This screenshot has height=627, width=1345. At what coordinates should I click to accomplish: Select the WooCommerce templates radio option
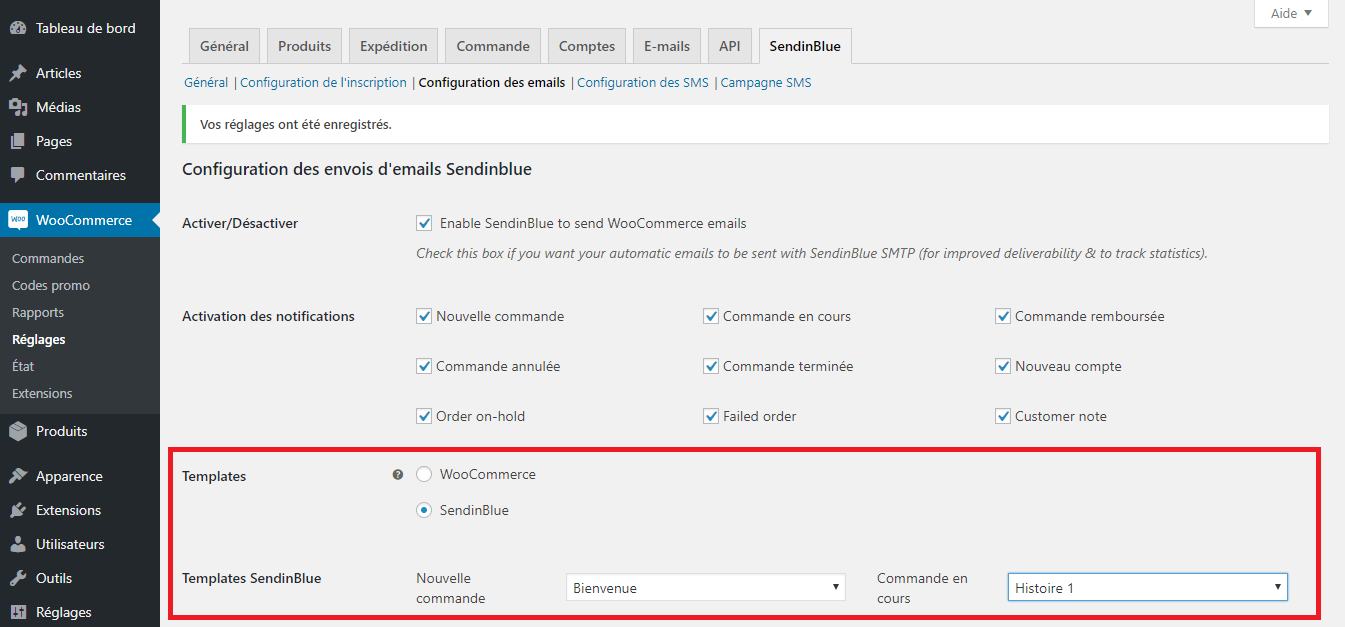pyautogui.click(x=424, y=474)
